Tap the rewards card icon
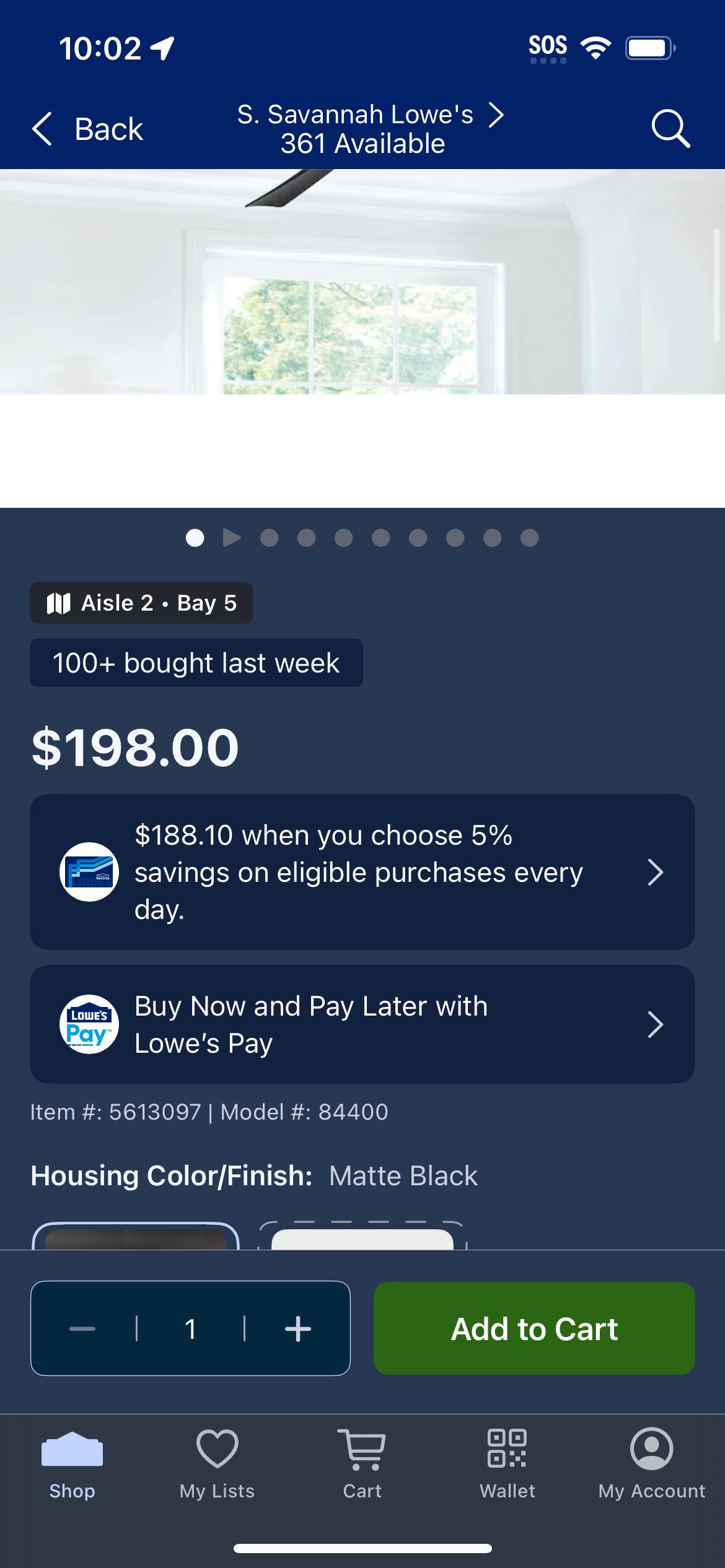The image size is (725, 1568). (89, 872)
